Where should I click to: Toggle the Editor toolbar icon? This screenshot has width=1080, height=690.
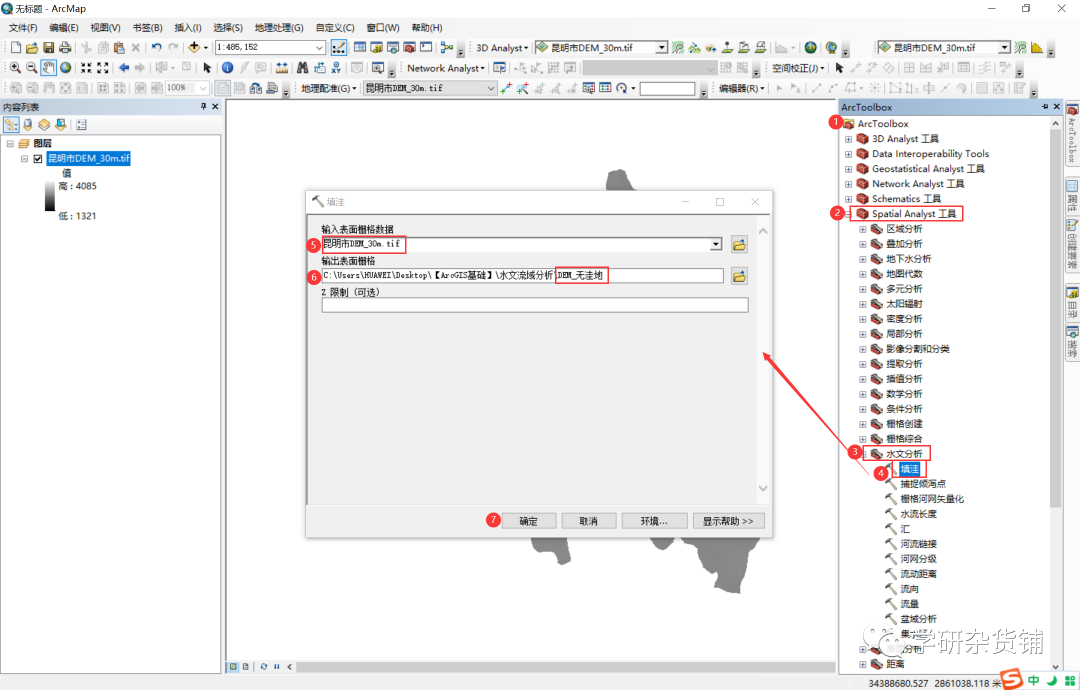[338, 48]
